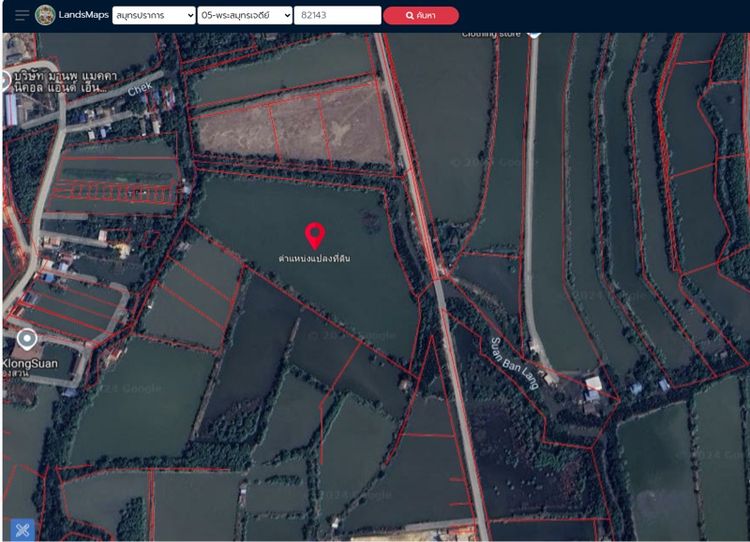The image size is (750, 542).
Task: Click the Clothing store label text
Action: (492, 35)
